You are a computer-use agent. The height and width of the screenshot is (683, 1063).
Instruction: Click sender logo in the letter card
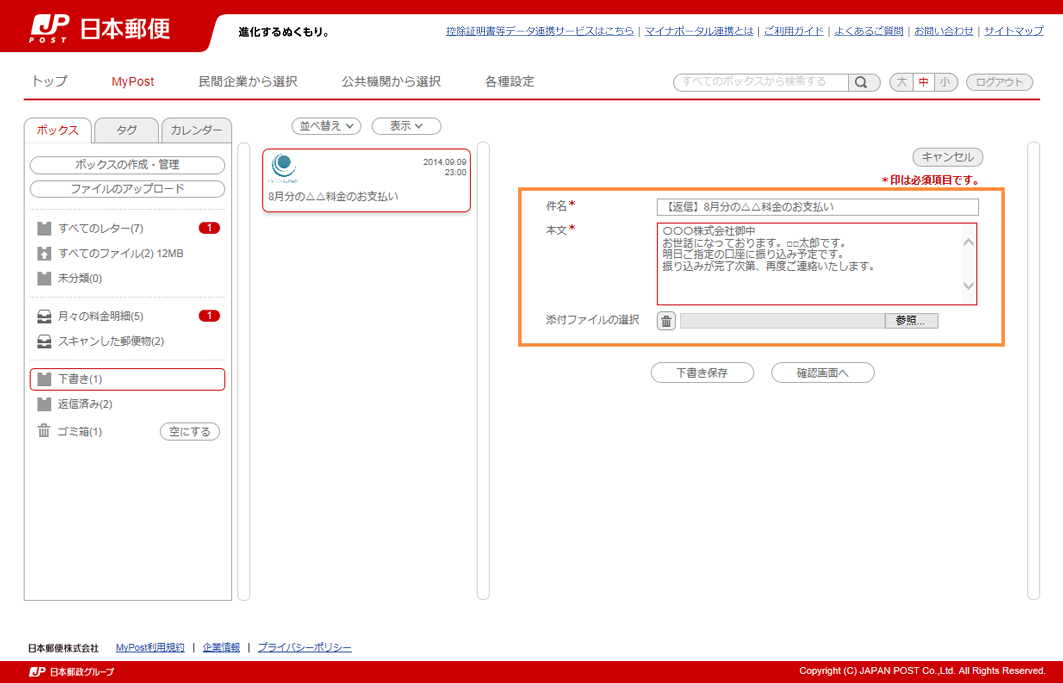283,168
